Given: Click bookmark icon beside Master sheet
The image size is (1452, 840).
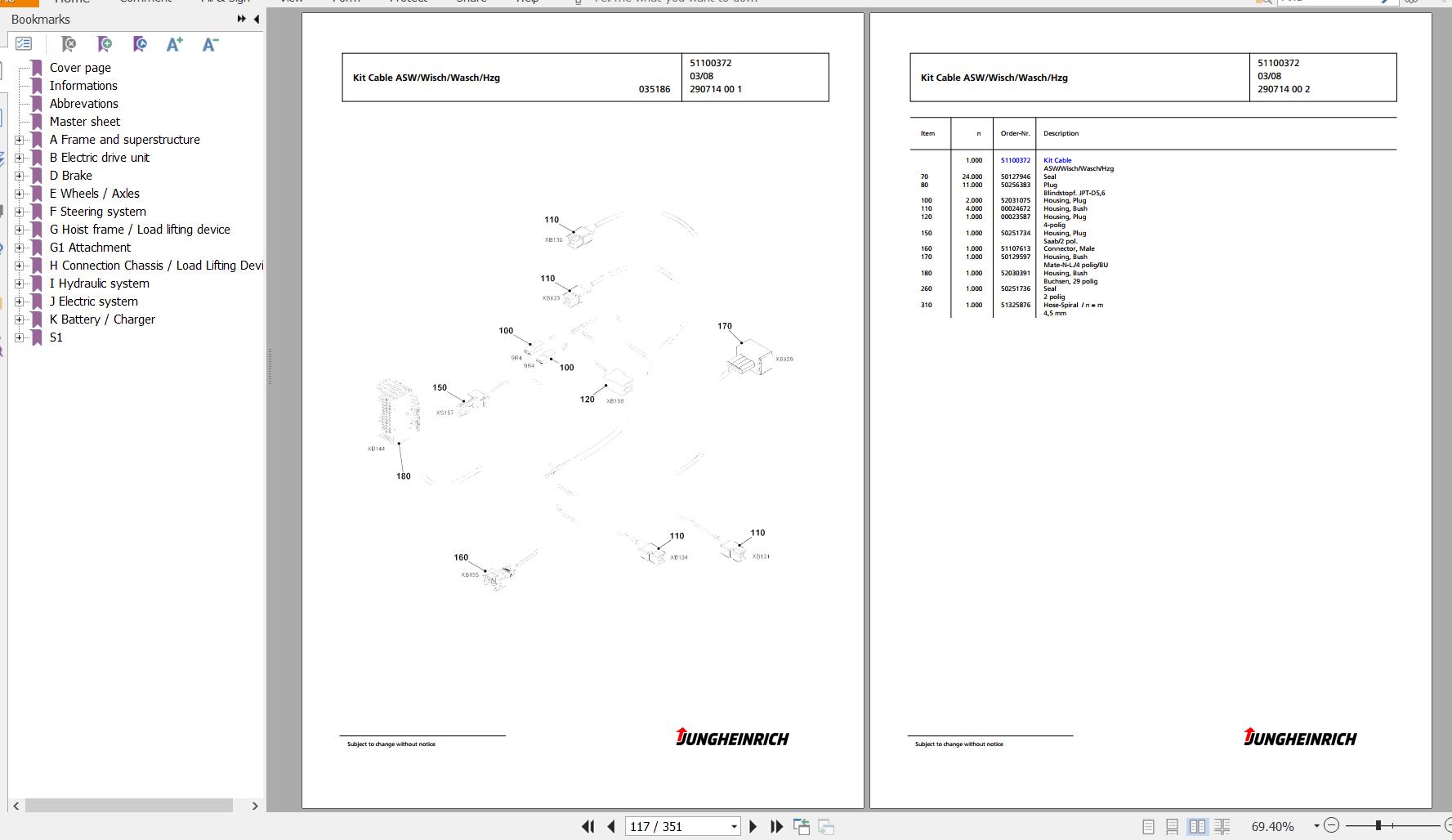Looking at the screenshot, I should (37, 122).
